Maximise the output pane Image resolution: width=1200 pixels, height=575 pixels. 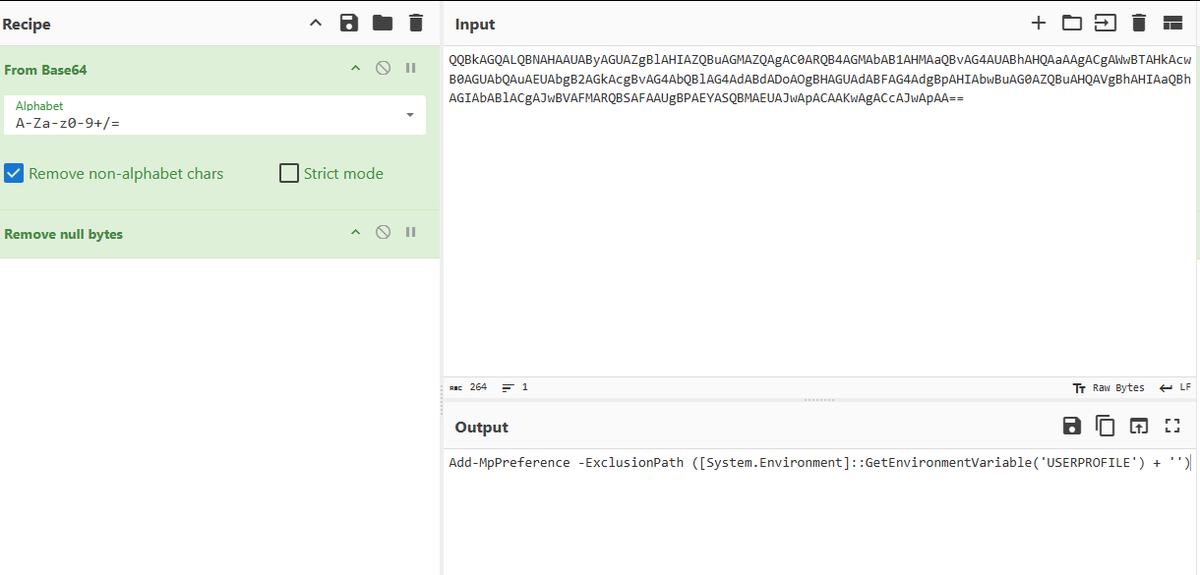tap(1172, 427)
